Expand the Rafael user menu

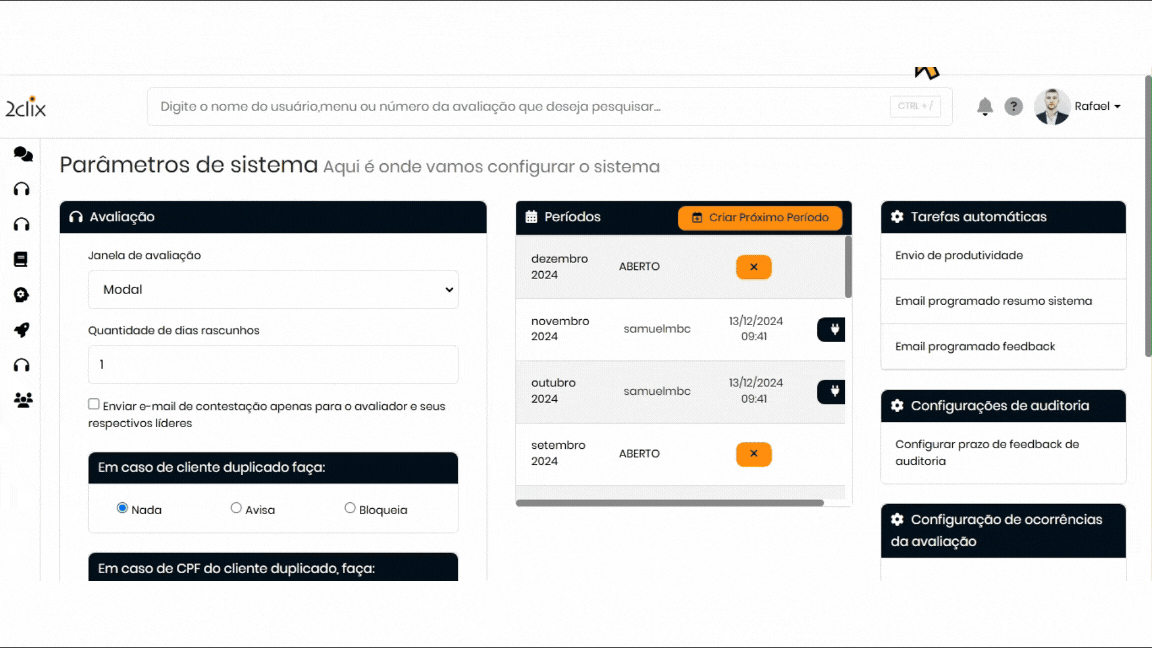[1098, 107]
